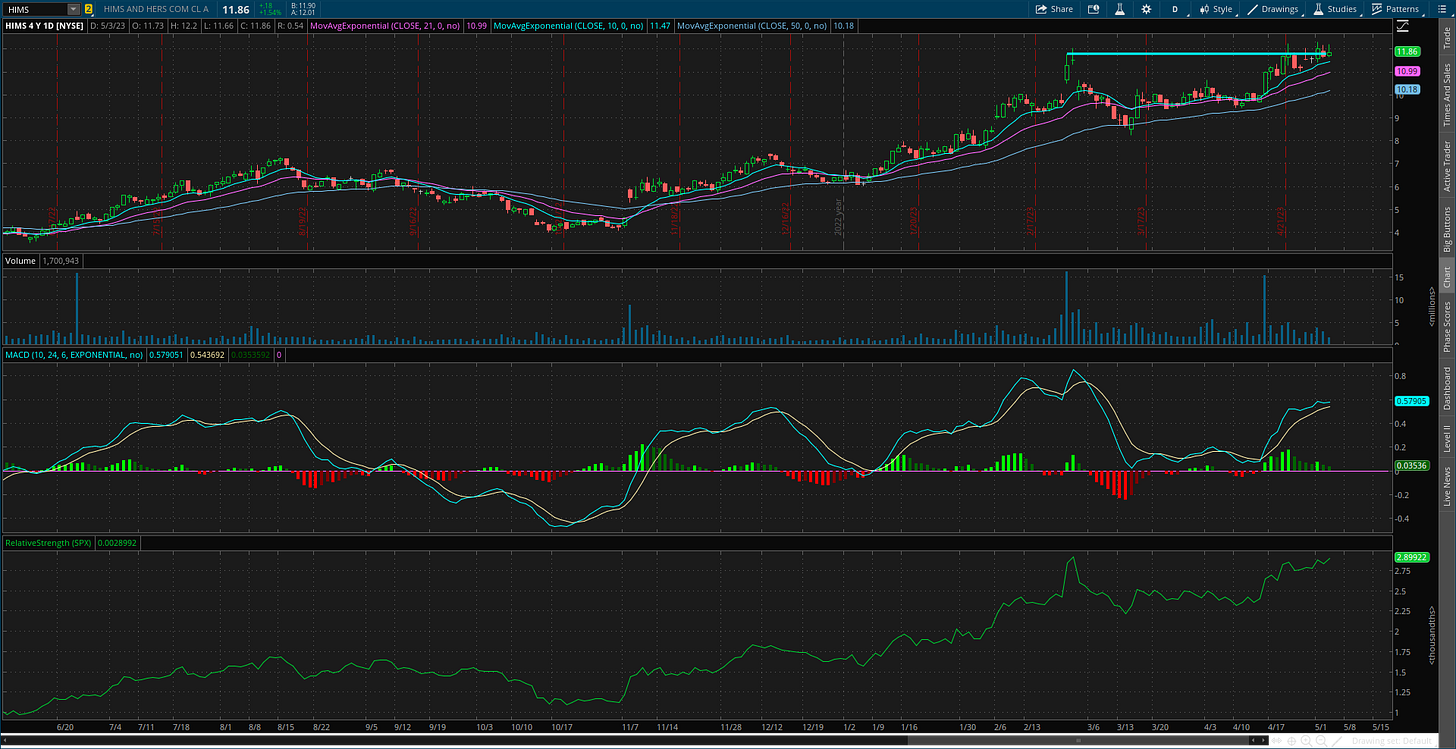Open the Dashboard side tab
This screenshot has height=749, width=1456.
tap(1446, 389)
